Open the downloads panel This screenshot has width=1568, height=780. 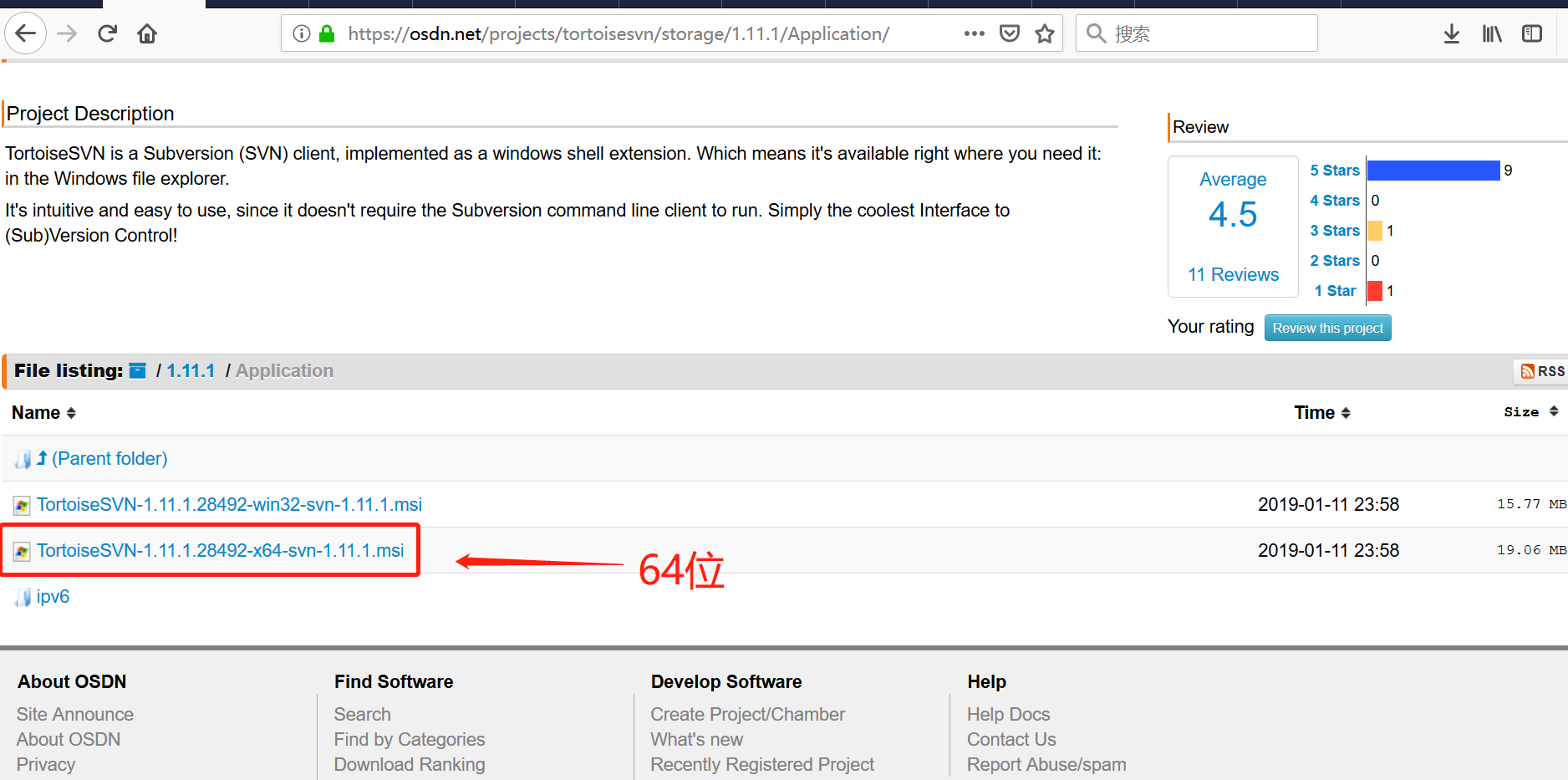click(1452, 33)
